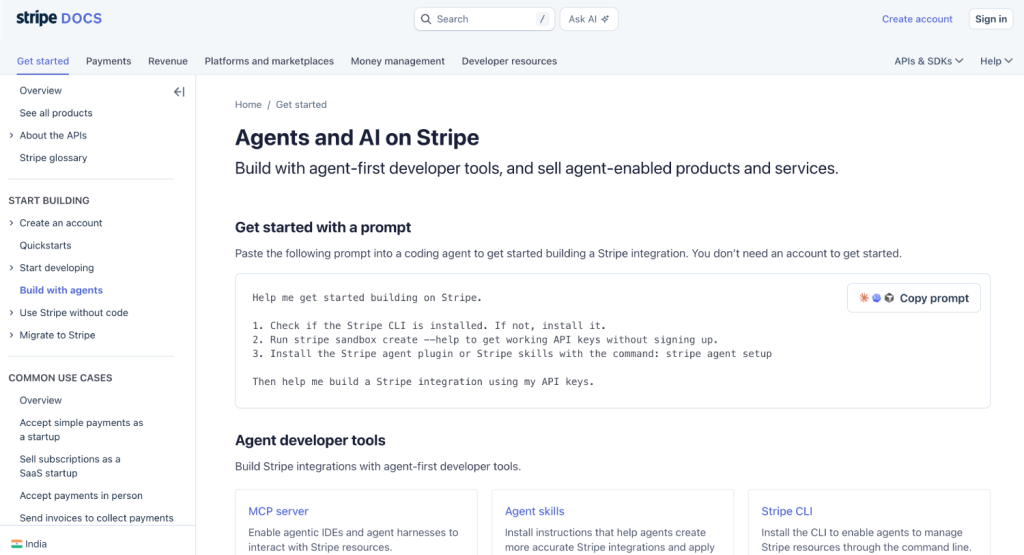The width and height of the screenshot is (1024, 555).
Task: Open Sell subscriptions as a SaaS startup
Action: tap(70, 466)
